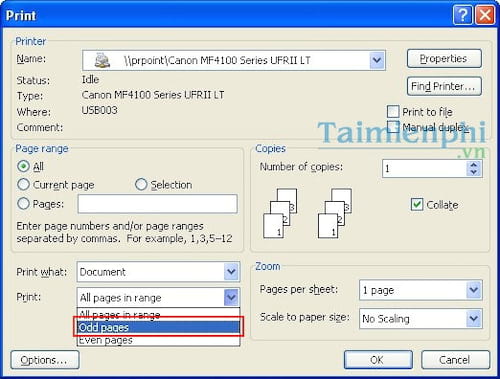Decrease number of copies with down arrow

tap(474, 172)
